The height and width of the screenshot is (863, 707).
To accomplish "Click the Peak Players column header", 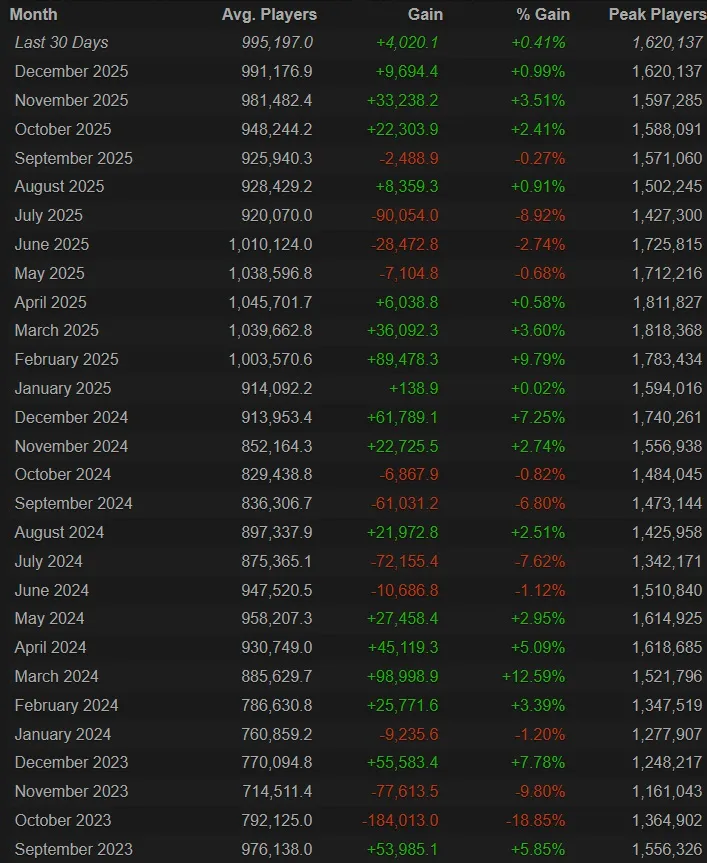I will 655,14.
